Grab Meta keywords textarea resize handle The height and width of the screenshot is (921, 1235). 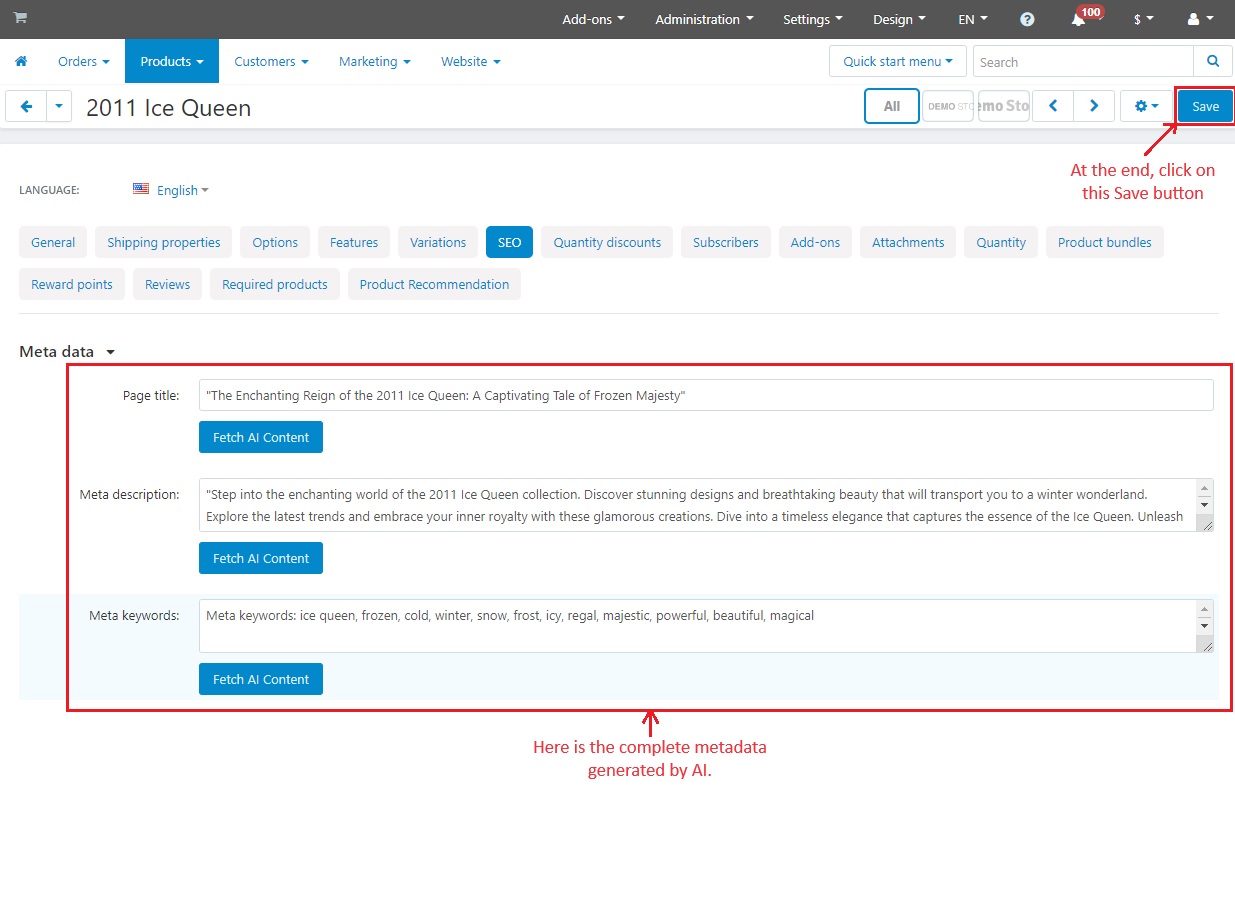click(1205, 645)
